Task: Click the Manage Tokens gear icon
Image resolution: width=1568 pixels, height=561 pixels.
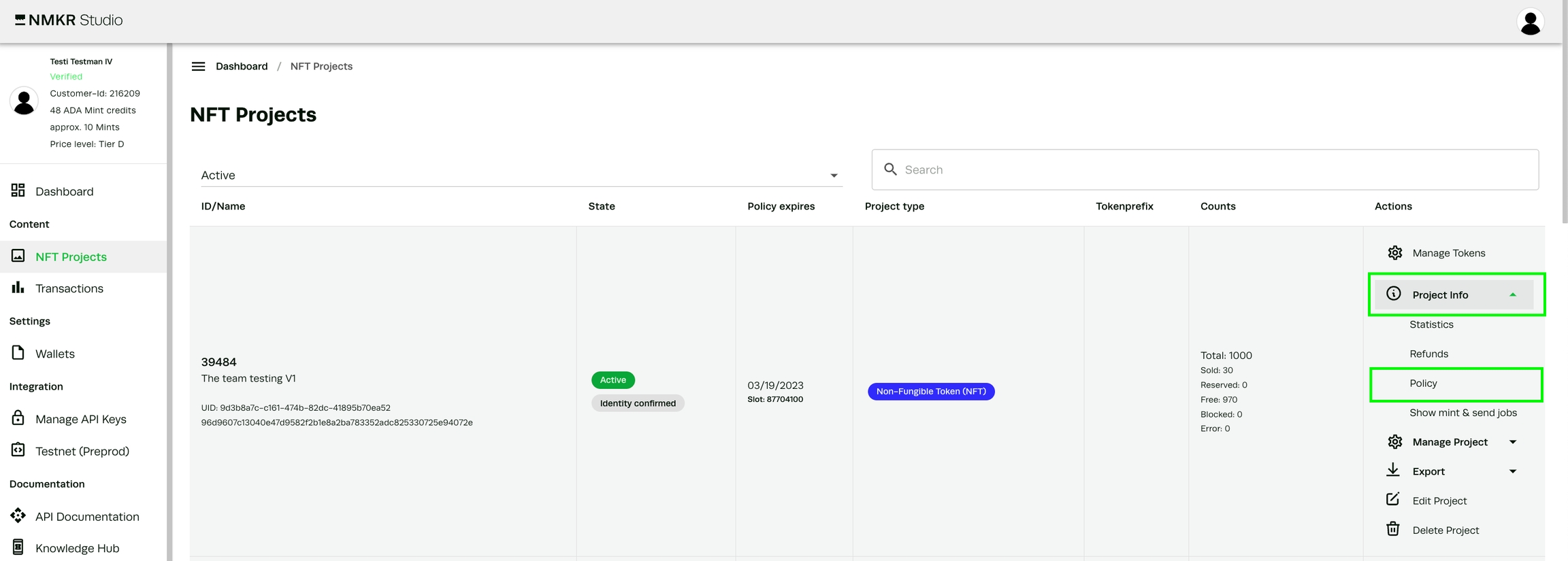Action: 1394,253
